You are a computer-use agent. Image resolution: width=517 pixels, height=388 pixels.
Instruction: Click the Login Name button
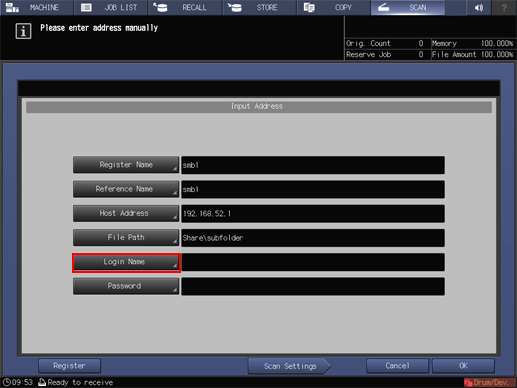(126, 262)
